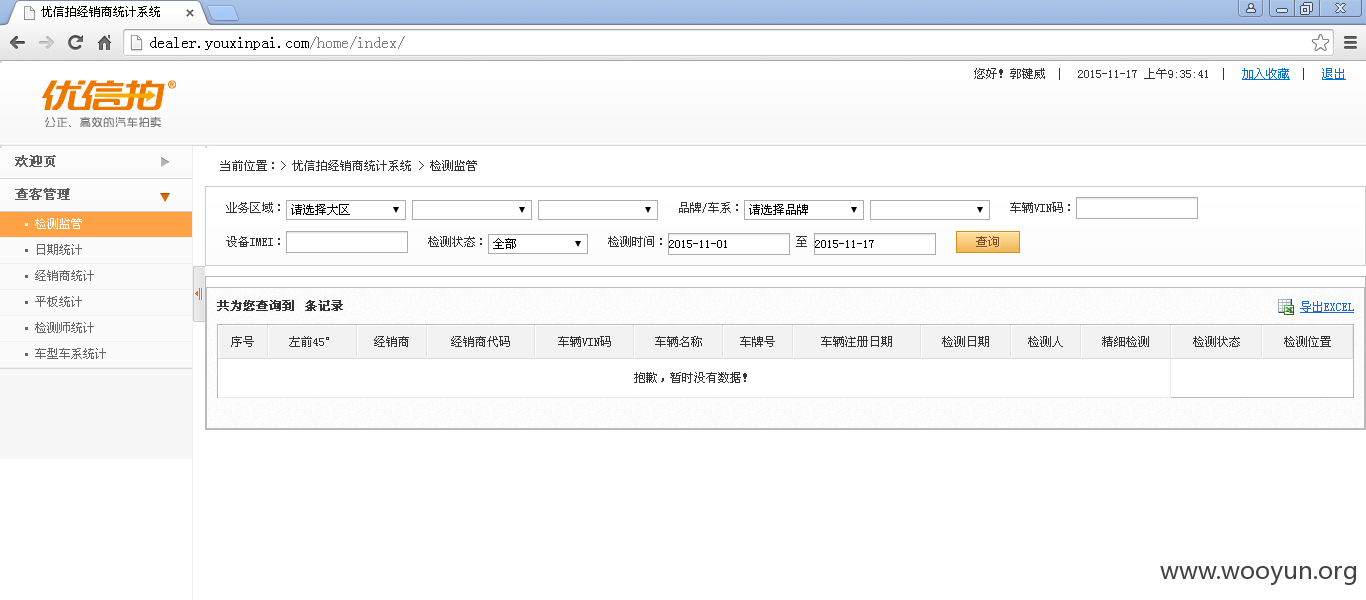Open the car series dropdown beside brand
Image resolution: width=1366 pixels, height=600 pixels.
point(930,210)
